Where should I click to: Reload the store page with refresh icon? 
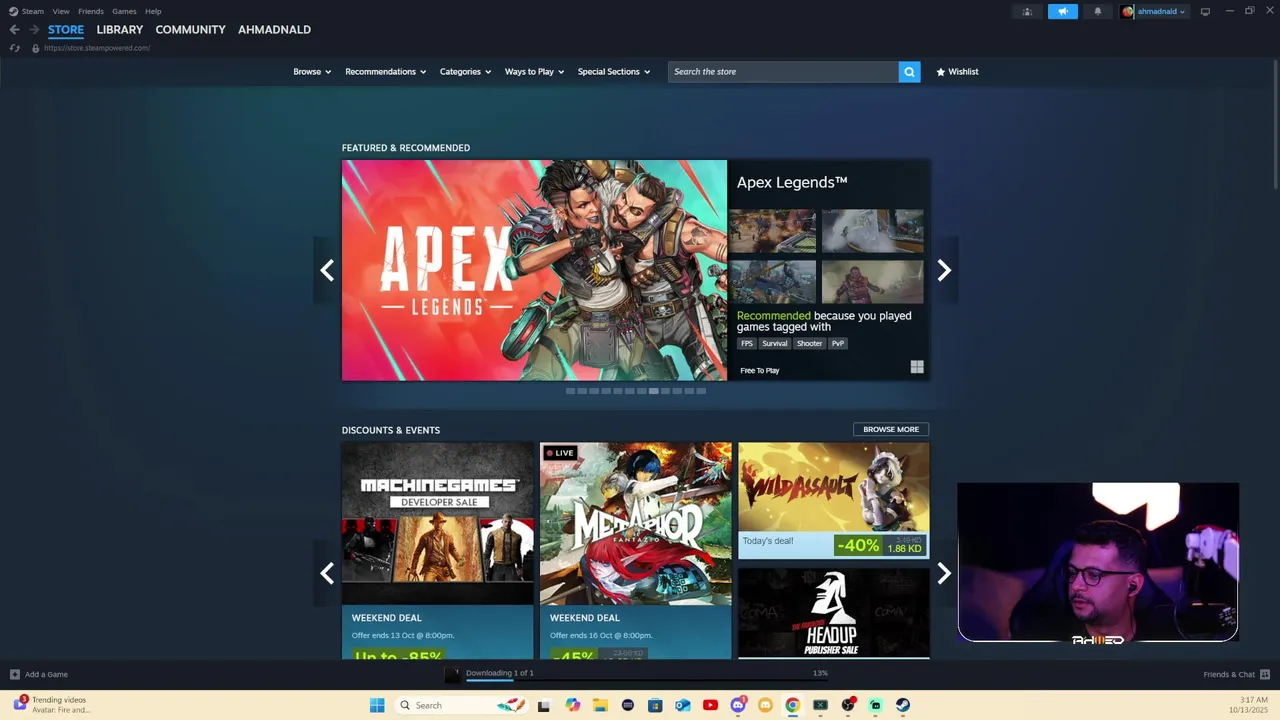point(14,48)
